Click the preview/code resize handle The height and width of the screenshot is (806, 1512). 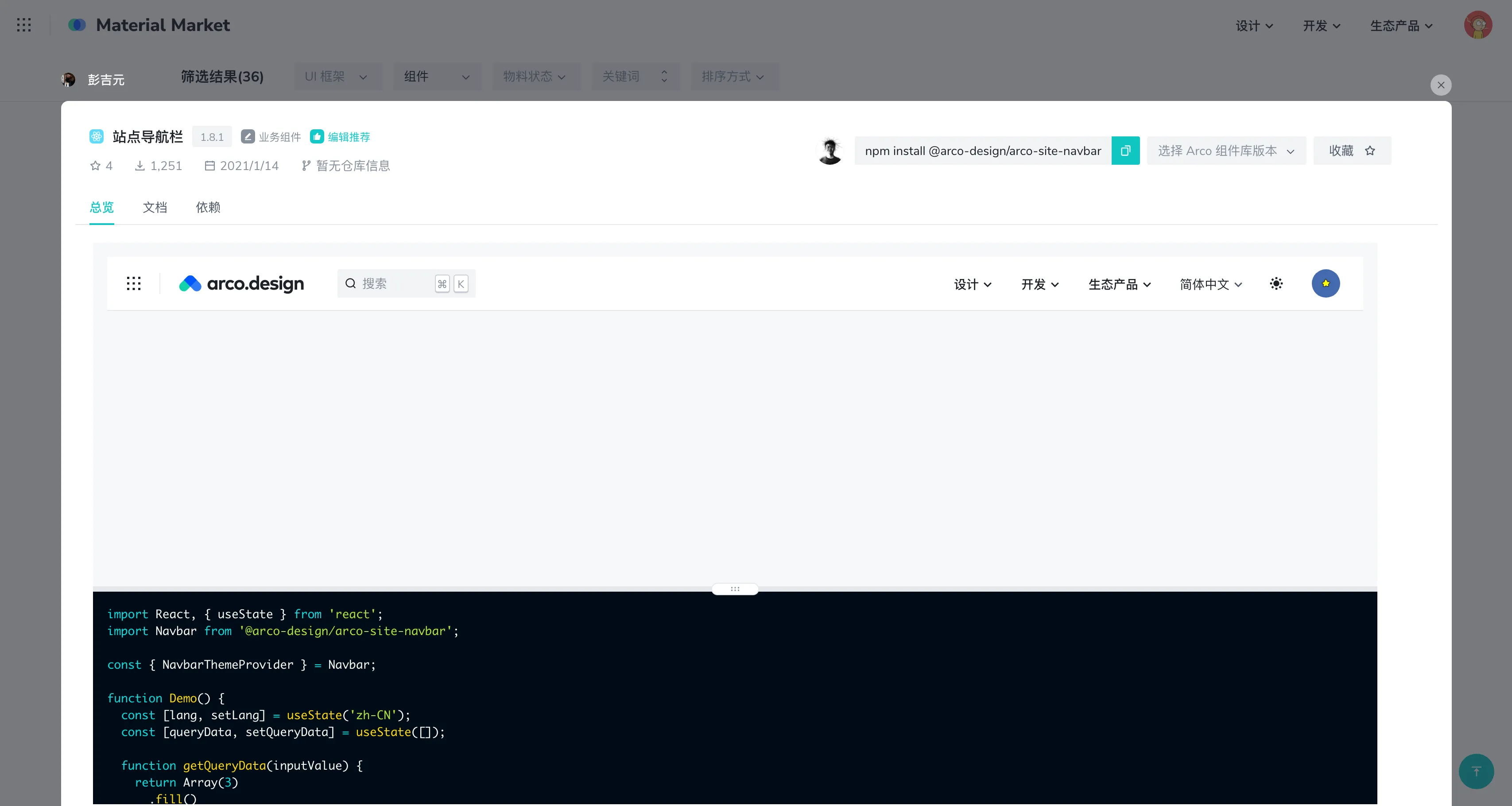(734, 589)
